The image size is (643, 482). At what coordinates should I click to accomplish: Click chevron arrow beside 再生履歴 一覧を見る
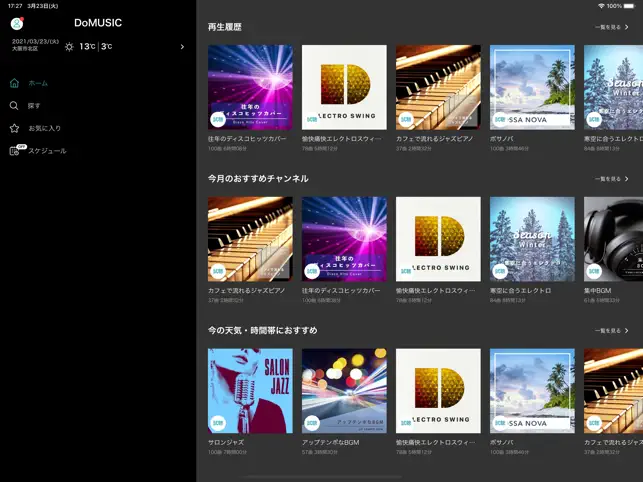click(x=627, y=27)
